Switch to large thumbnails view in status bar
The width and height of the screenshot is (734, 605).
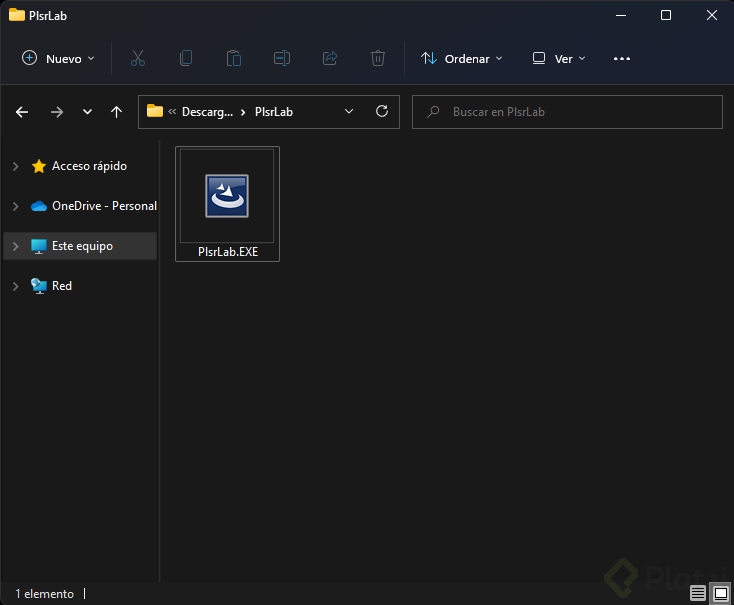(x=721, y=593)
